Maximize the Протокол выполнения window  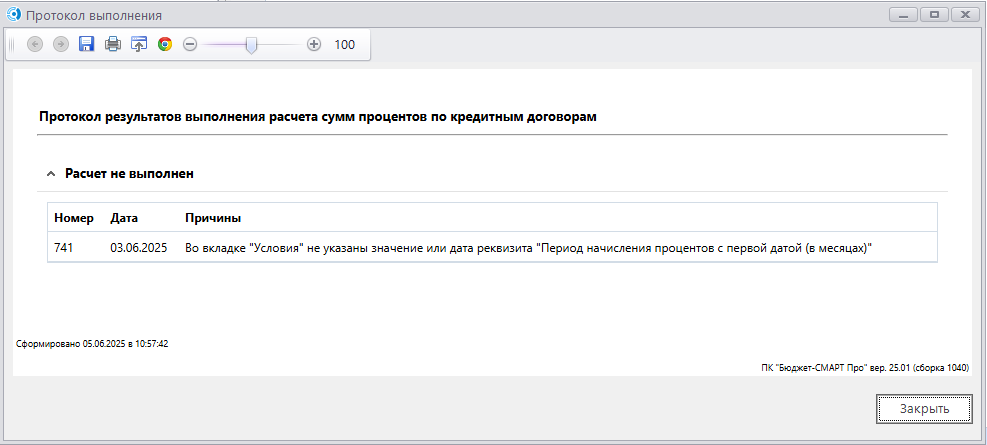935,15
